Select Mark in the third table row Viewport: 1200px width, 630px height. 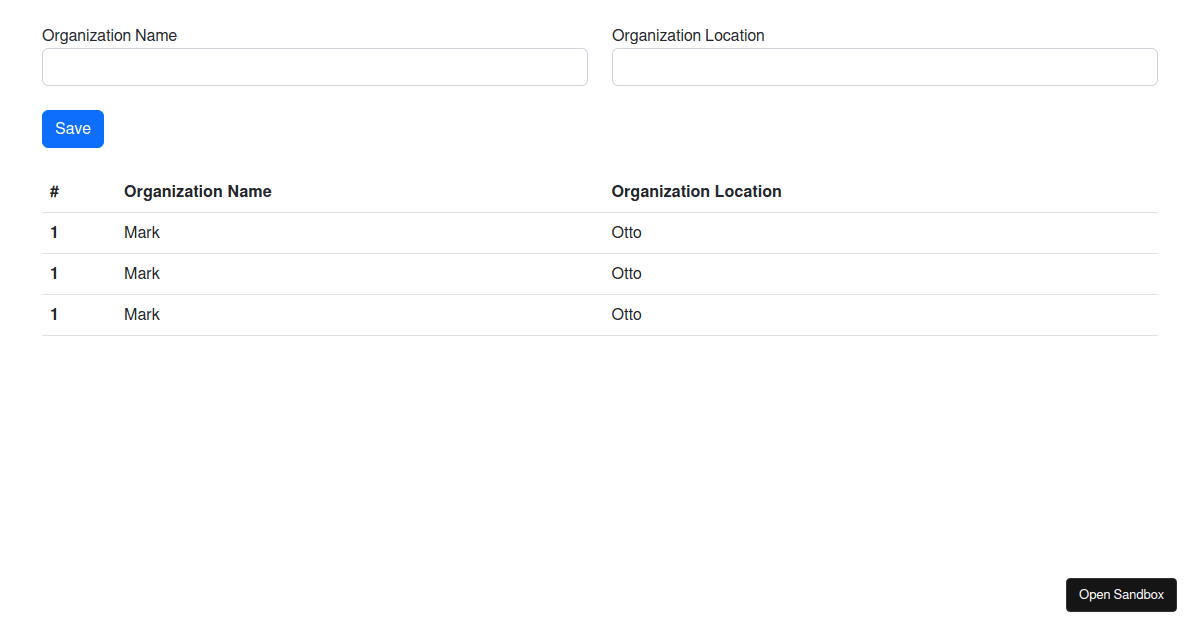[x=141, y=314]
